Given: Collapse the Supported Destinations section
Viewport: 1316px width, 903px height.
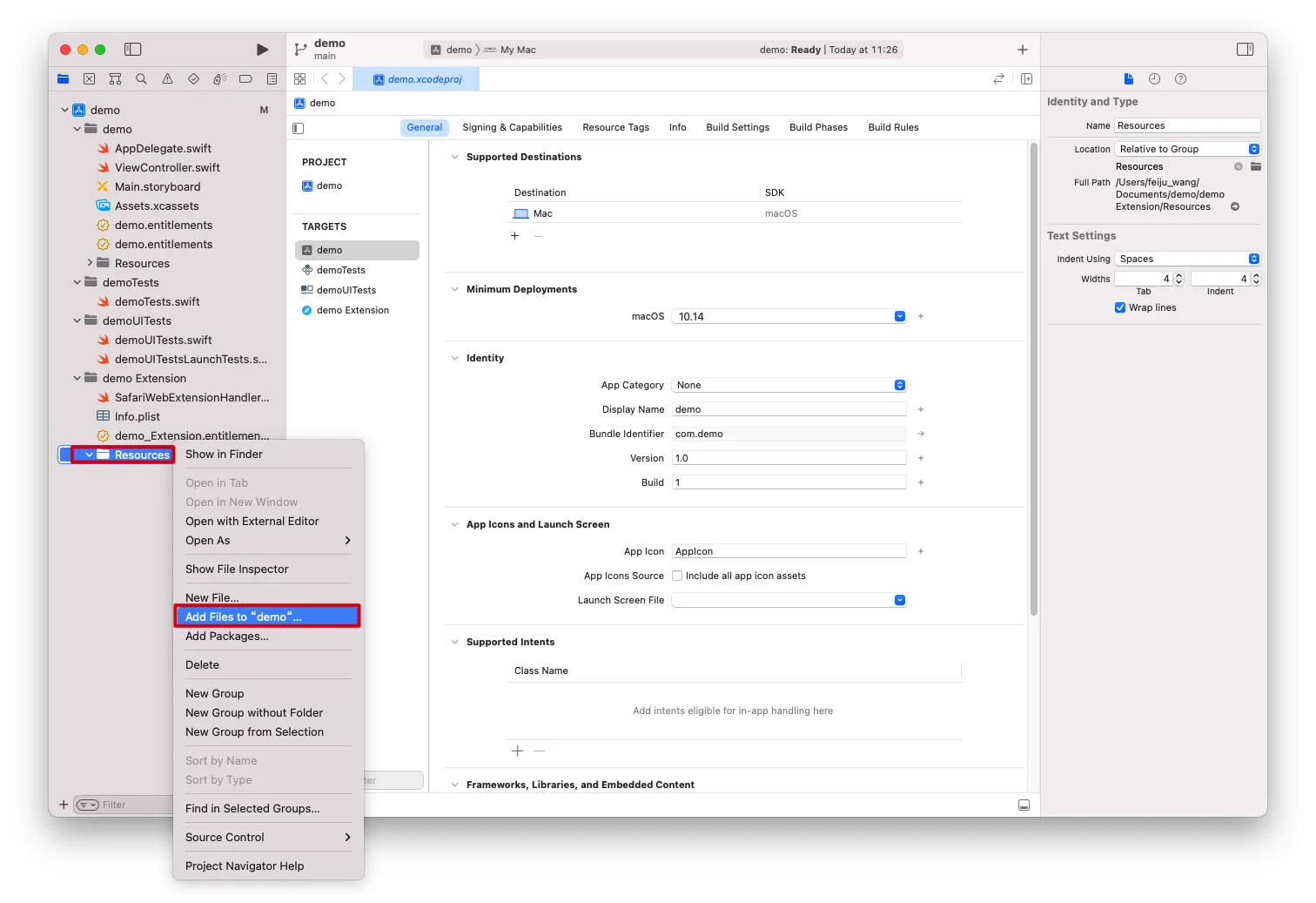Looking at the screenshot, I should click(x=454, y=157).
